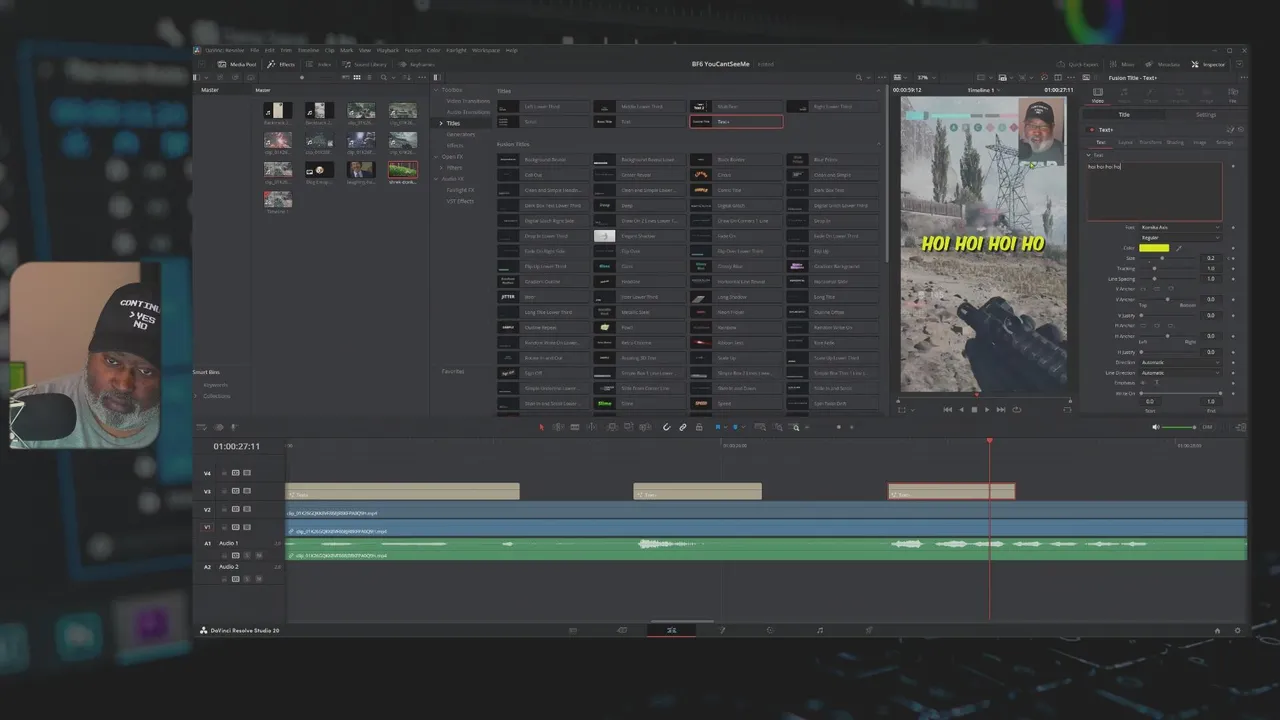
Task: Collapse the Open FX tree section
Action: point(436,156)
